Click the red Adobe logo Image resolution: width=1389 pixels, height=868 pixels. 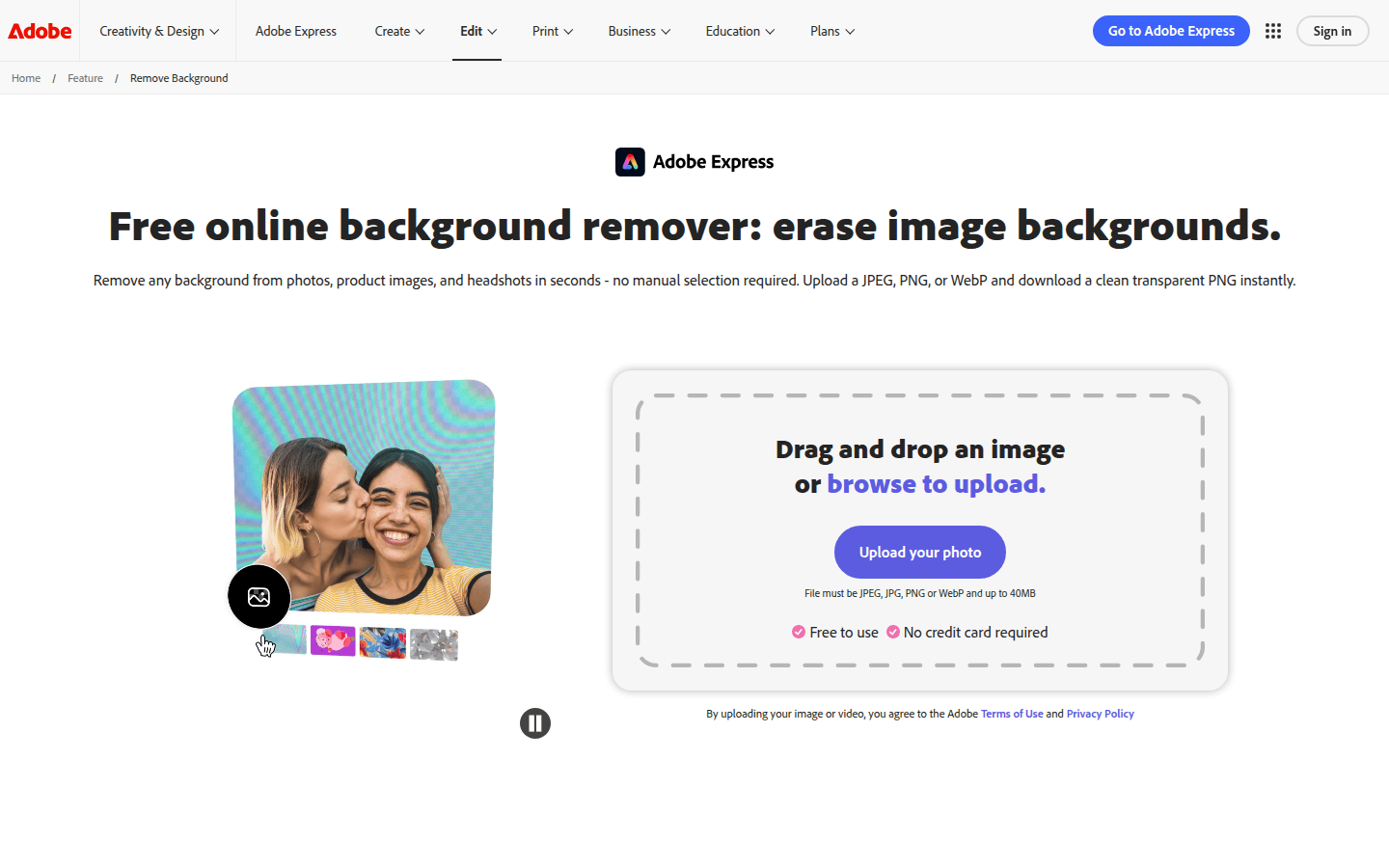tap(40, 31)
